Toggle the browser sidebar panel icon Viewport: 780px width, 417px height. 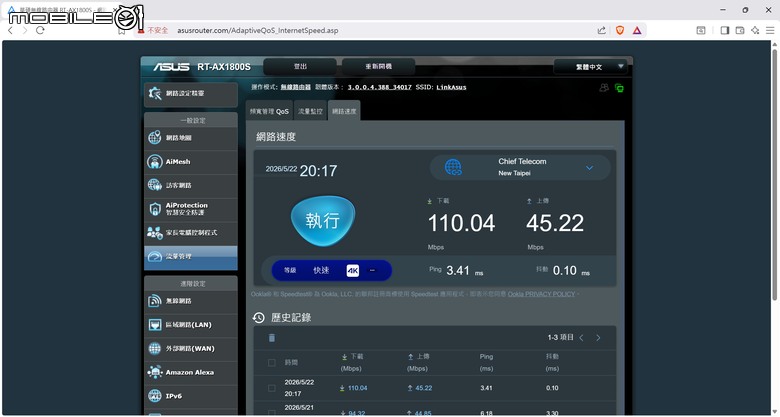725,30
